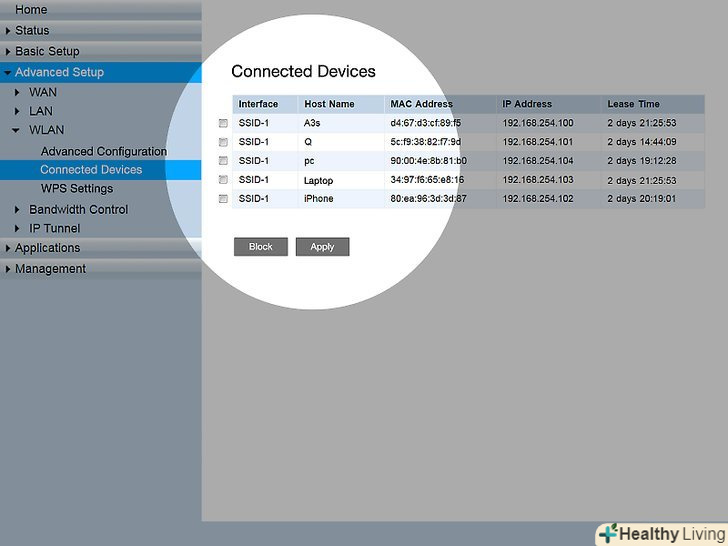Click IP address 192.168.254.103
Screen dimensions: 728x546
[x=538, y=180]
